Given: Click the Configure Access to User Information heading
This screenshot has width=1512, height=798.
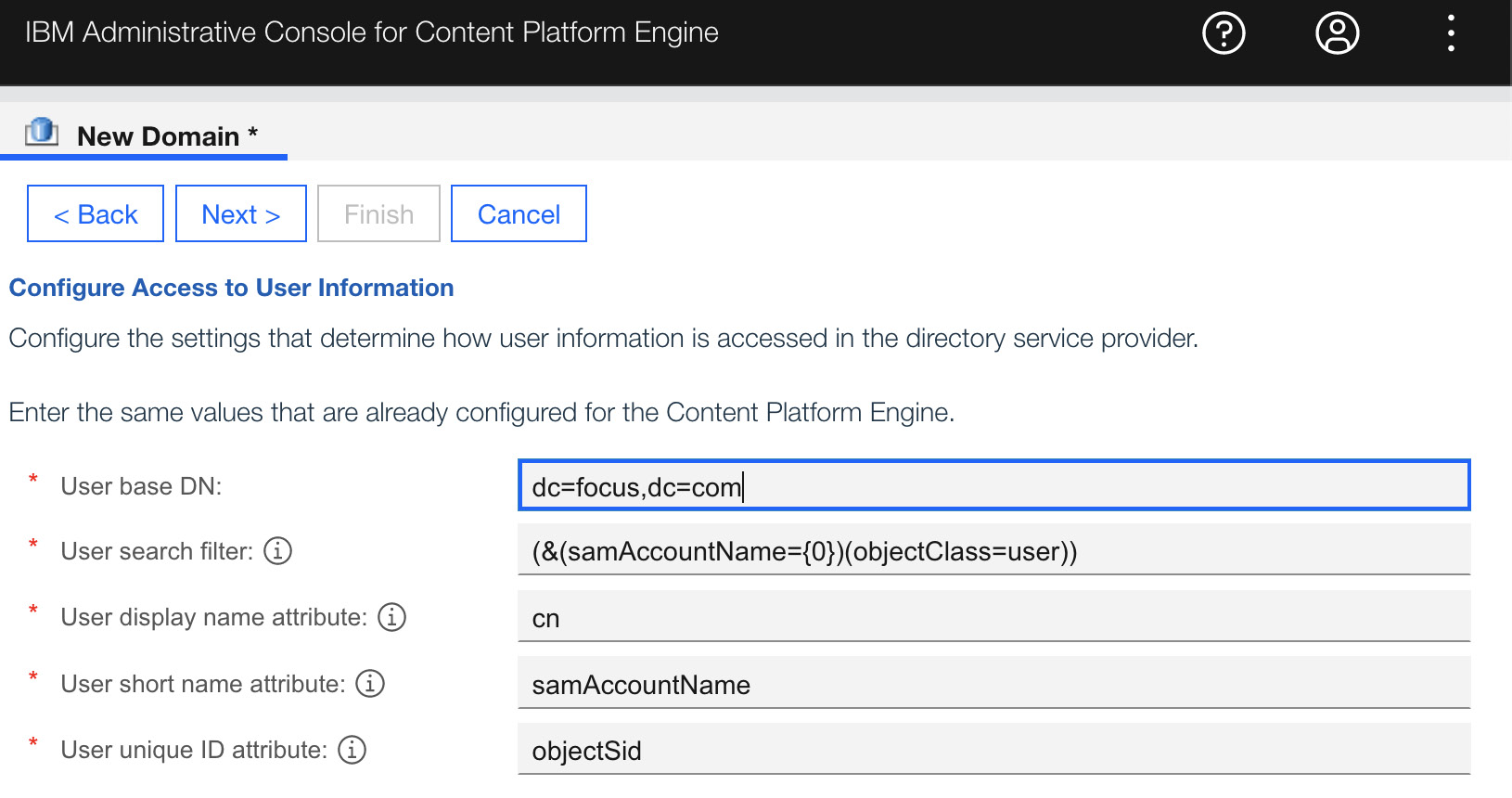Looking at the screenshot, I should coord(231,288).
